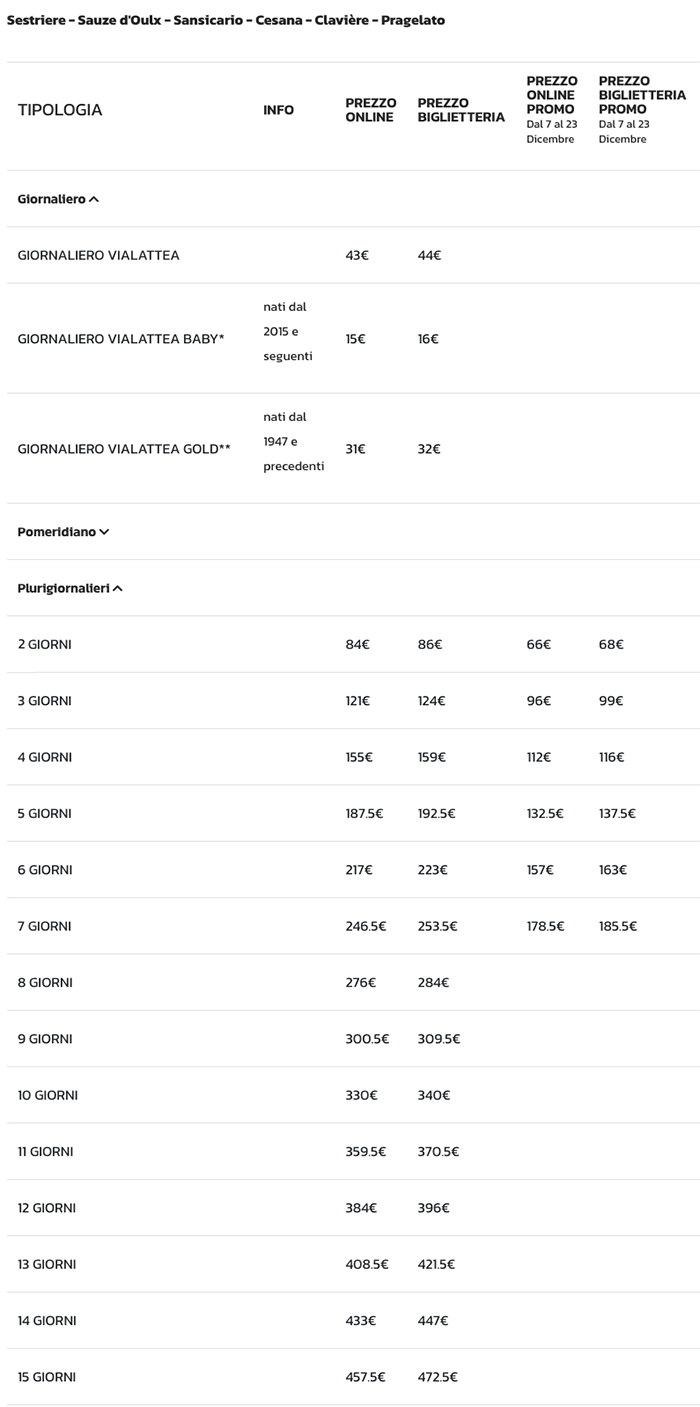
Task: Click the chevron next to Giornaliero
Action: coord(94,199)
